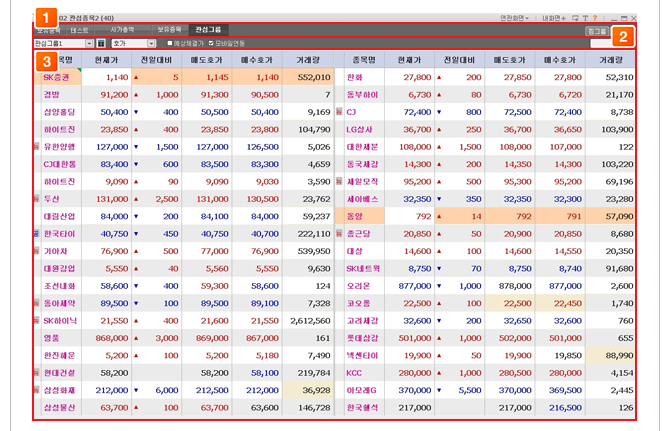Click the news marker beside 유한양행
The height and width of the screenshot is (431, 670).
pos(36,147)
